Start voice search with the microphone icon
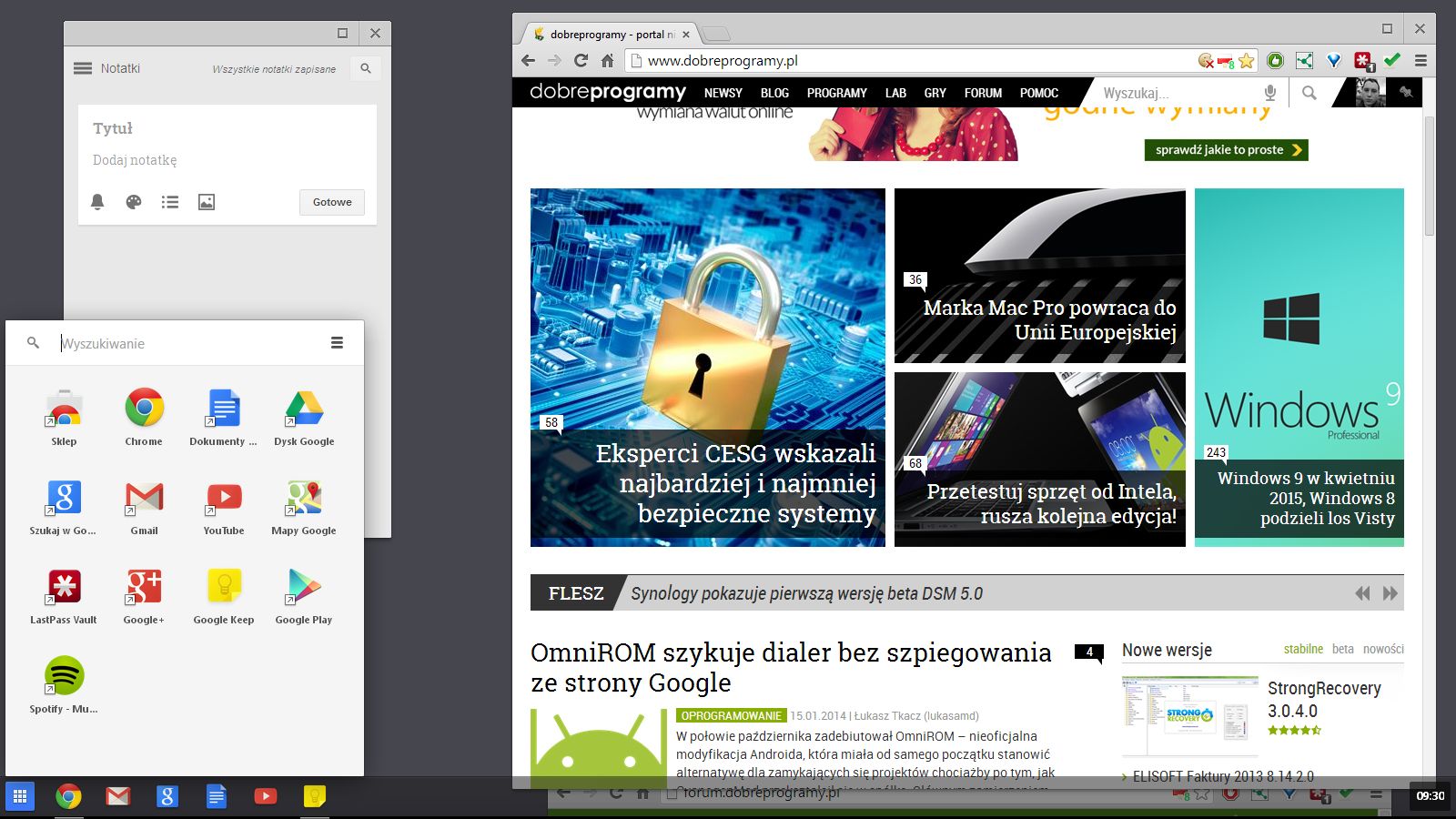Viewport: 1456px width, 819px height. 1270,93
